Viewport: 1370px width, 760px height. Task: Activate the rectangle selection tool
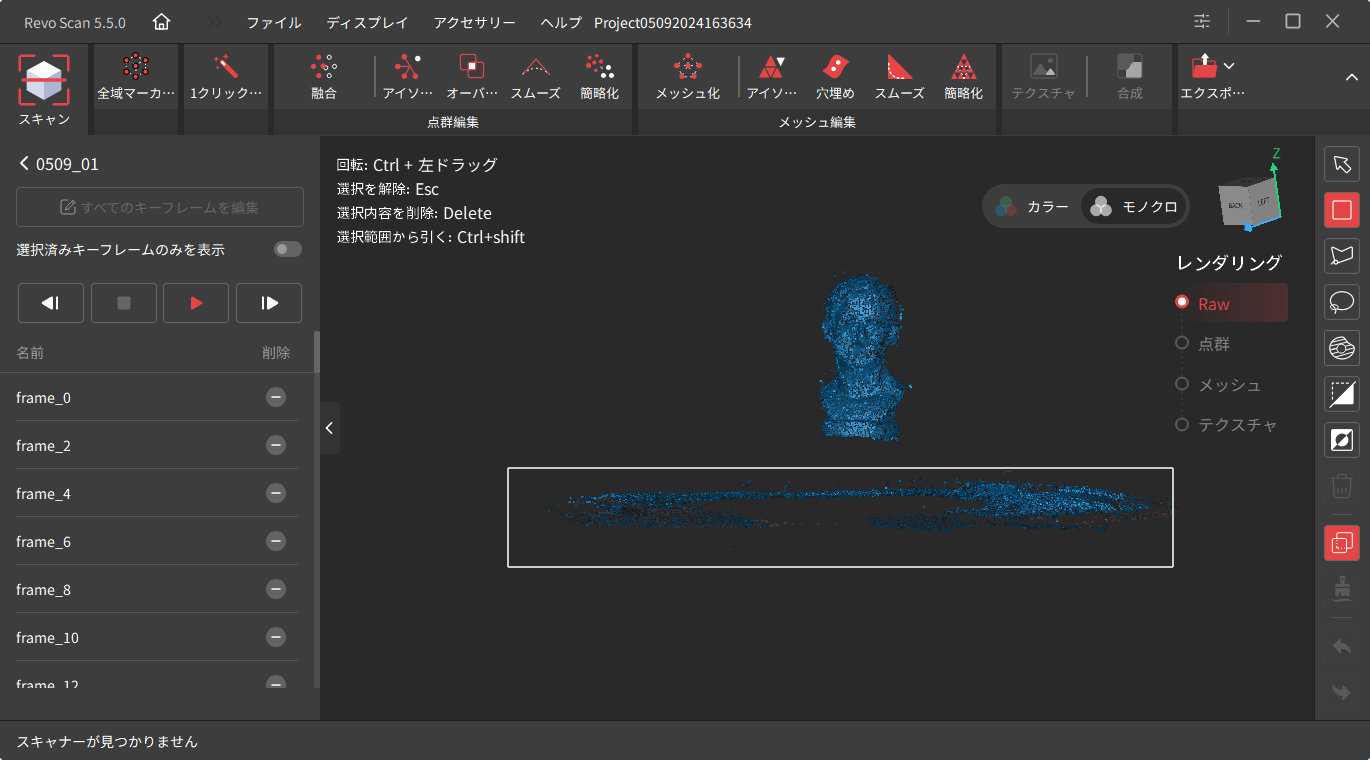pos(1341,210)
